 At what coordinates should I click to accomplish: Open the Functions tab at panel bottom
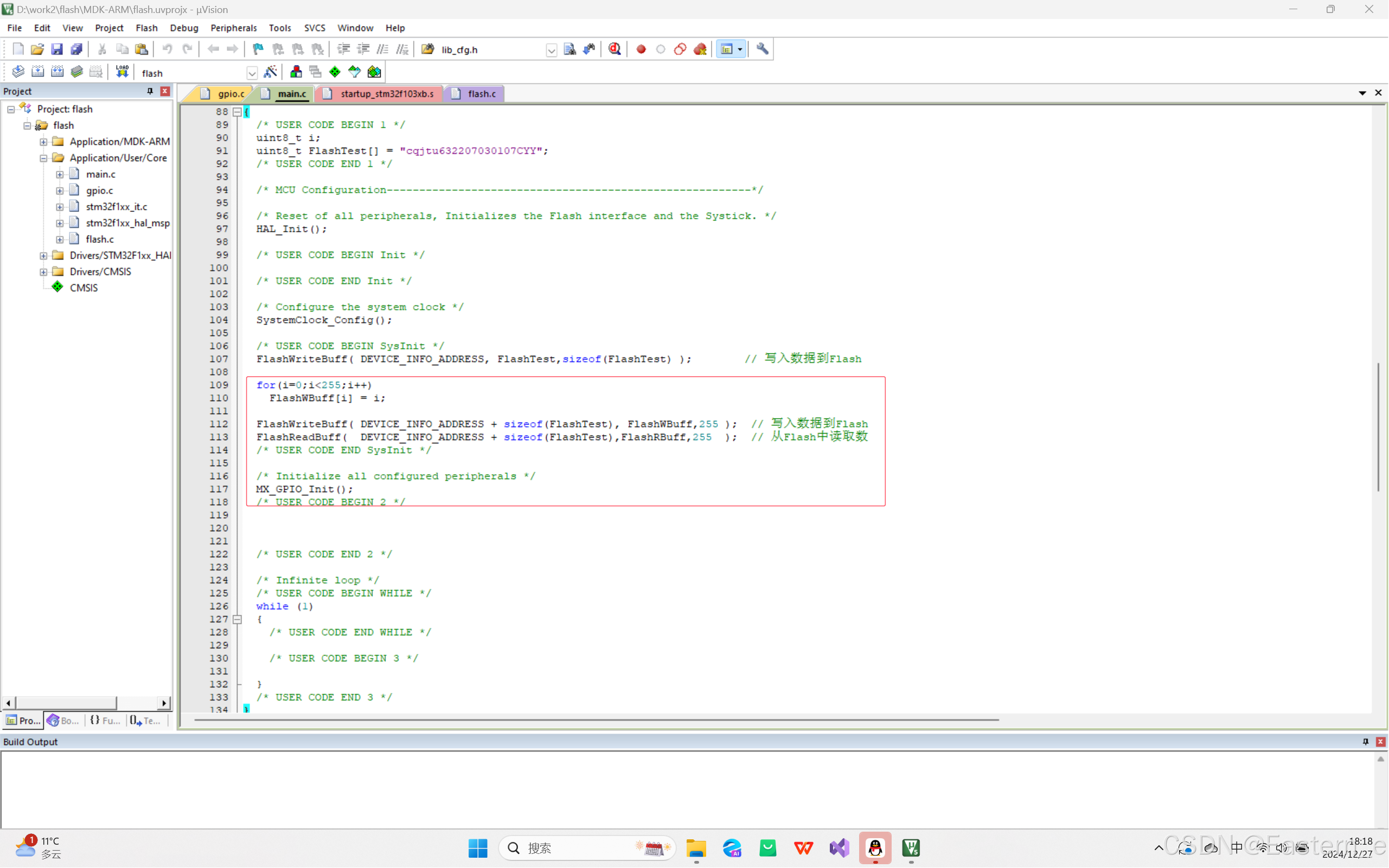[106, 721]
